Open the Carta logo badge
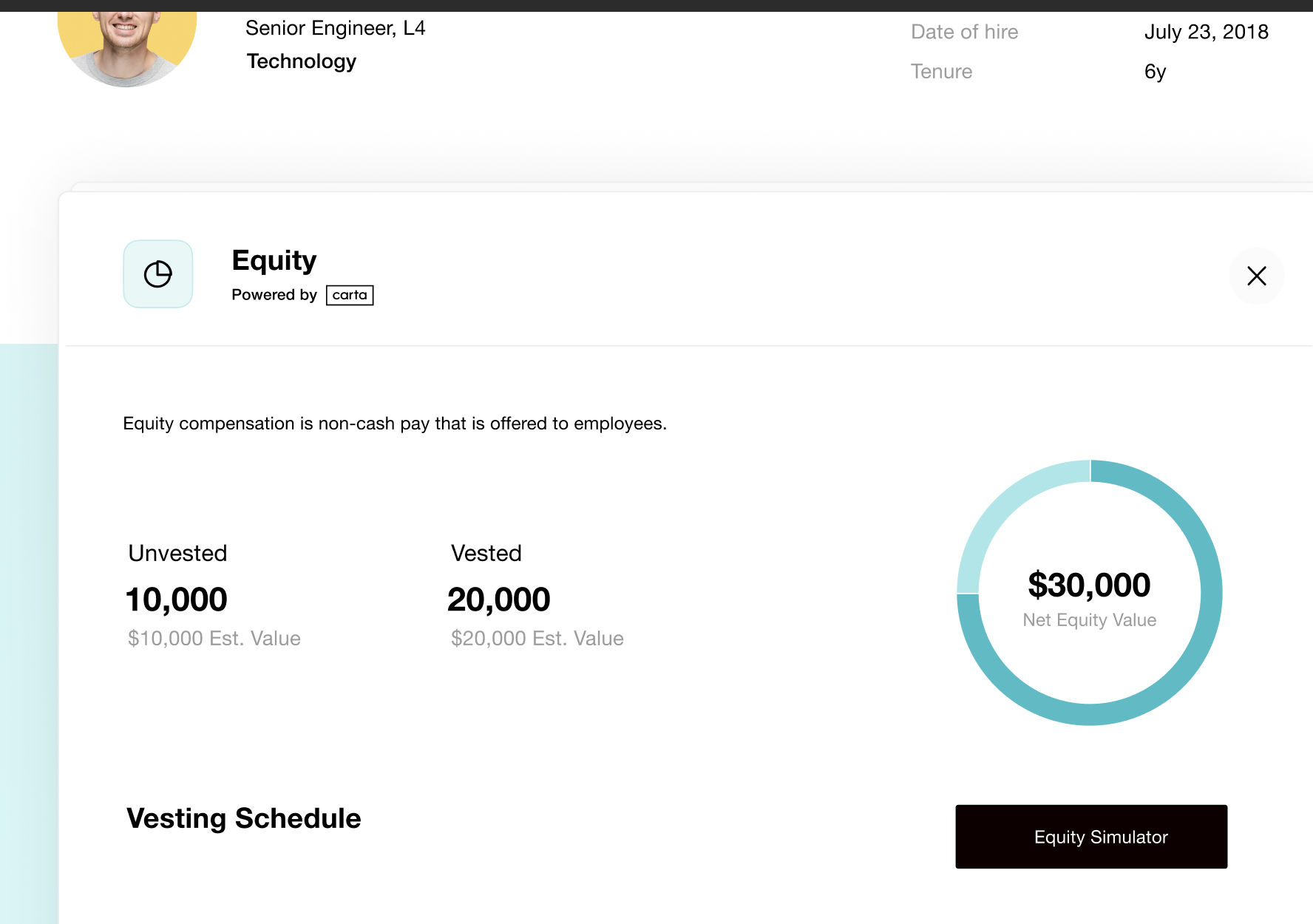Viewport: 1313px width, 924px height. coord(350,294)
